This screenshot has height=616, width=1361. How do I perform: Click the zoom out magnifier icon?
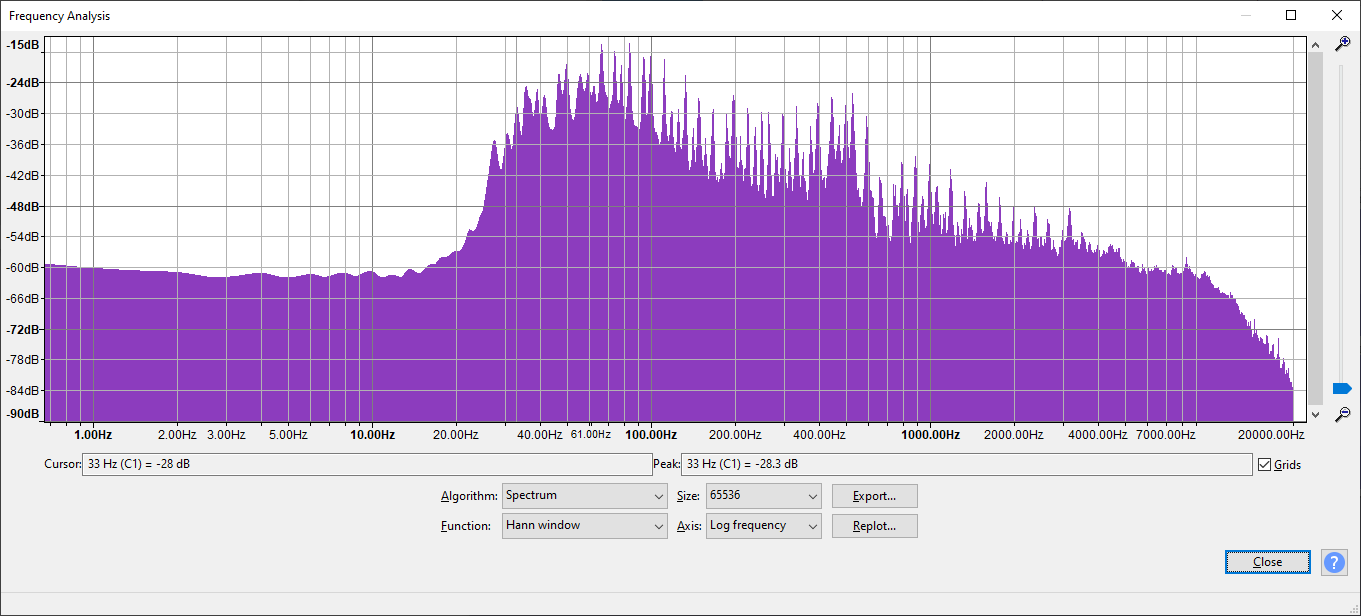1343,413
